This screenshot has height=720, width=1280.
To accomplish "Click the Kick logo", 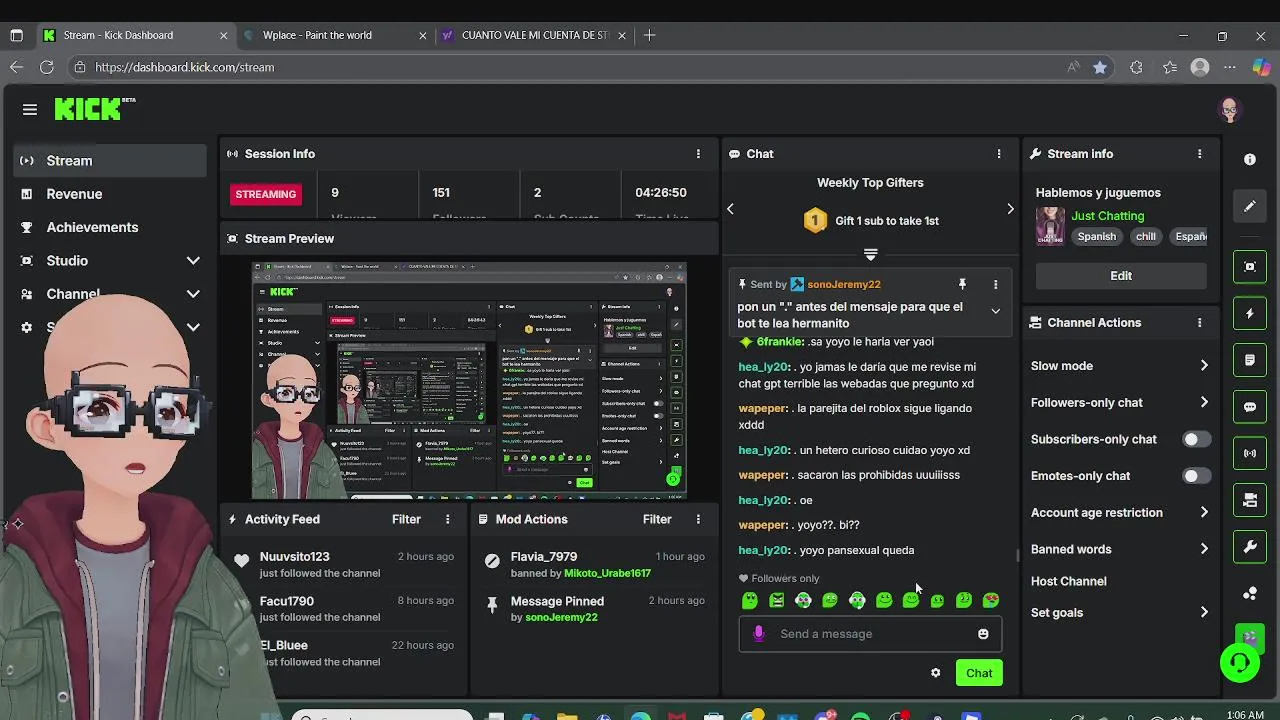I will pyautogui.click(x=94, y=109).
